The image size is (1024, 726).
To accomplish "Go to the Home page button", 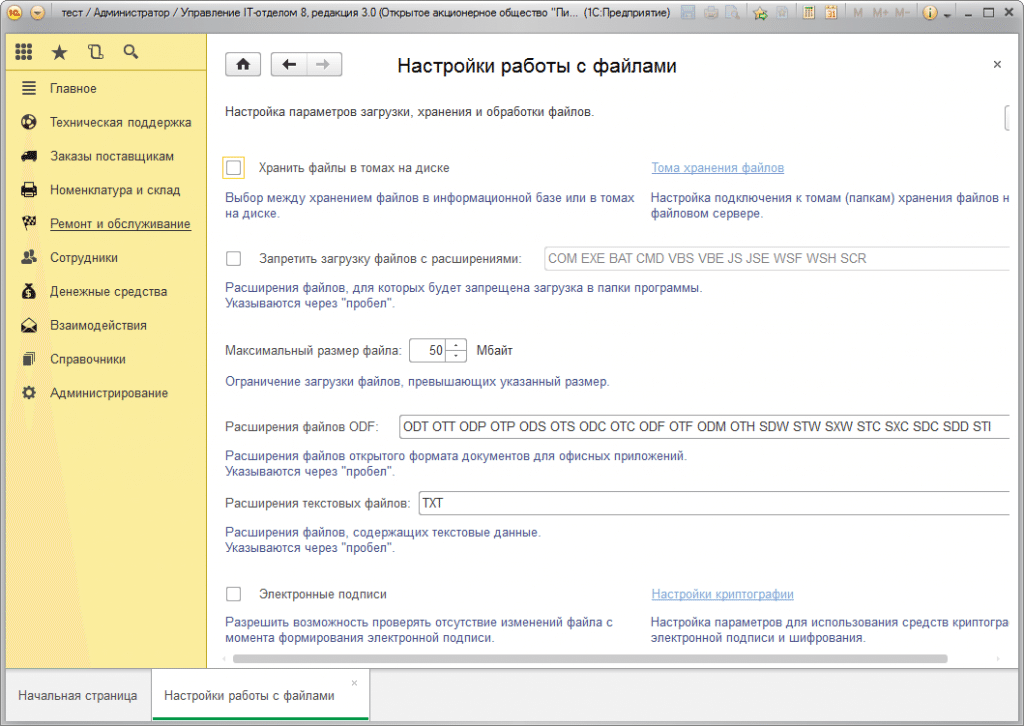I will click(243, 64).
